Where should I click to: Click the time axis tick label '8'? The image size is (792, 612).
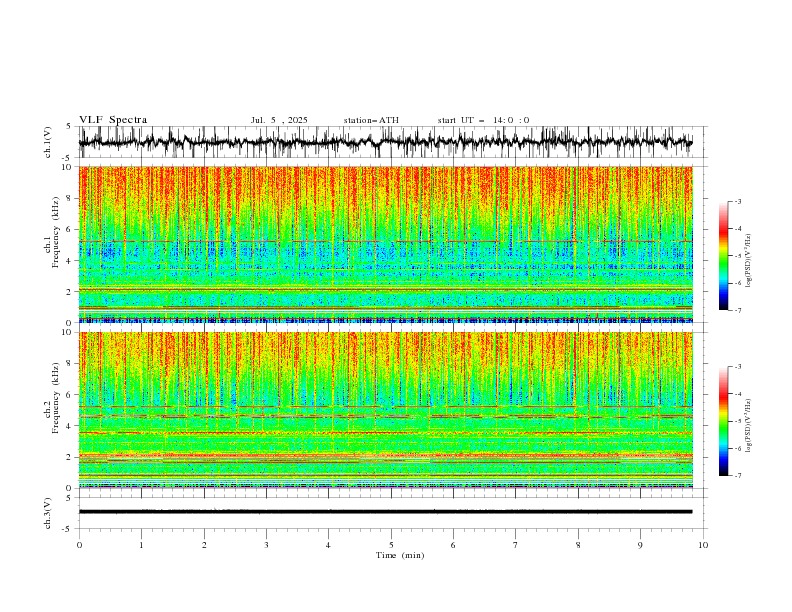pos(578,545)
